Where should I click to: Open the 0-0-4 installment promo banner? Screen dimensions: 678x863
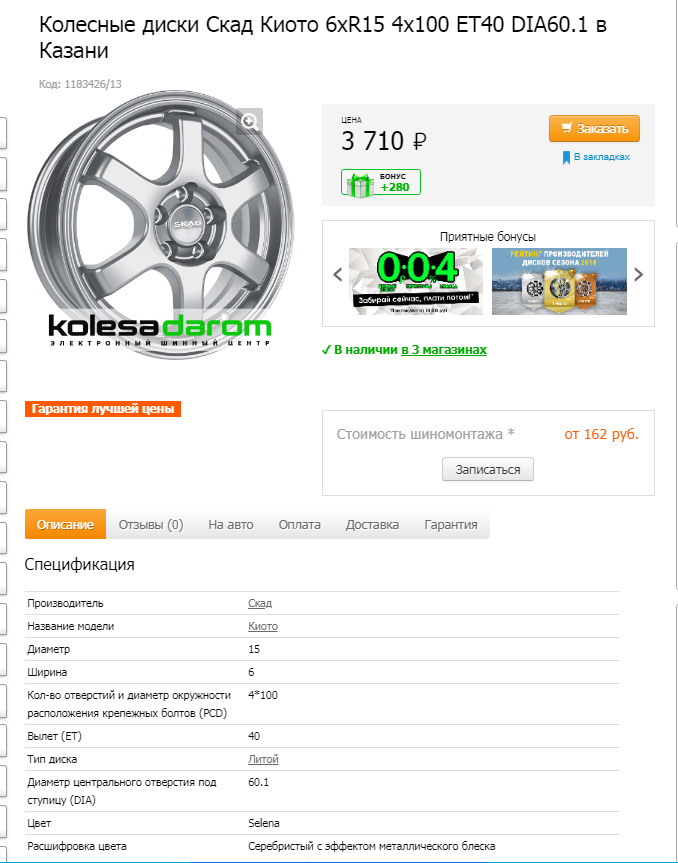point(416,281)
